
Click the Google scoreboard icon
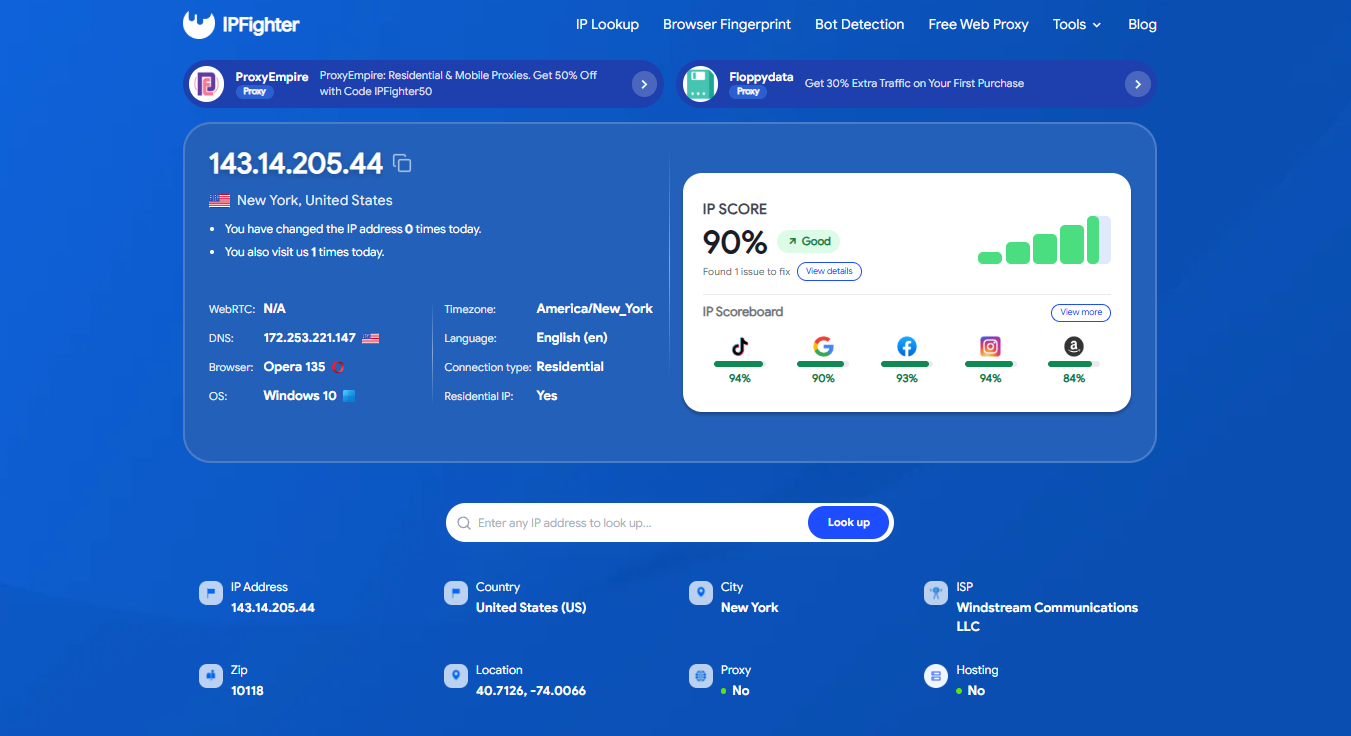pos(823,346)
